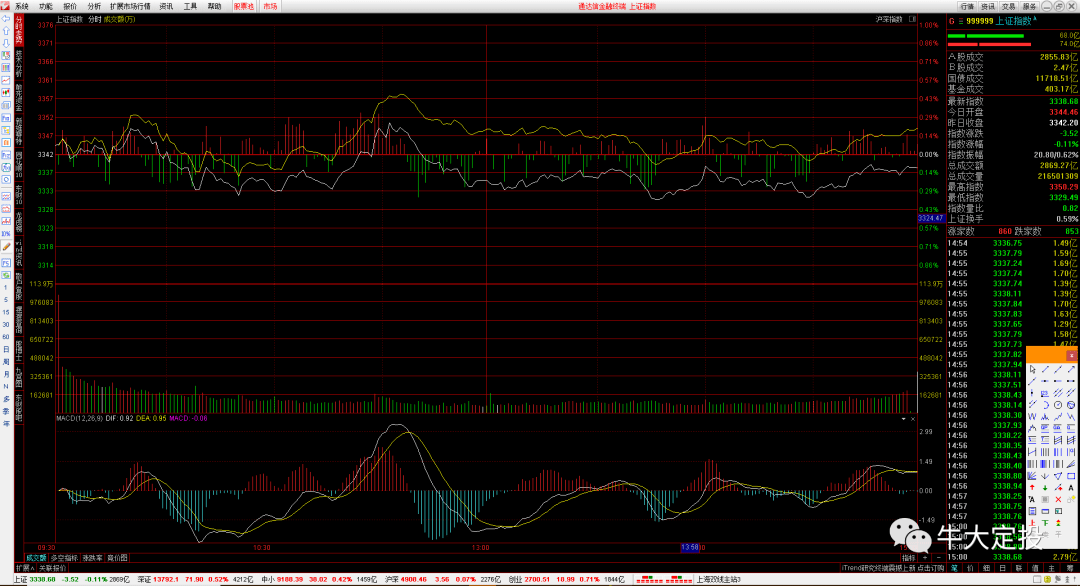Viewport: 1080px width, 586px height.
Task: Click the back arrow icon in left sidebar
Action: [6, 19]
